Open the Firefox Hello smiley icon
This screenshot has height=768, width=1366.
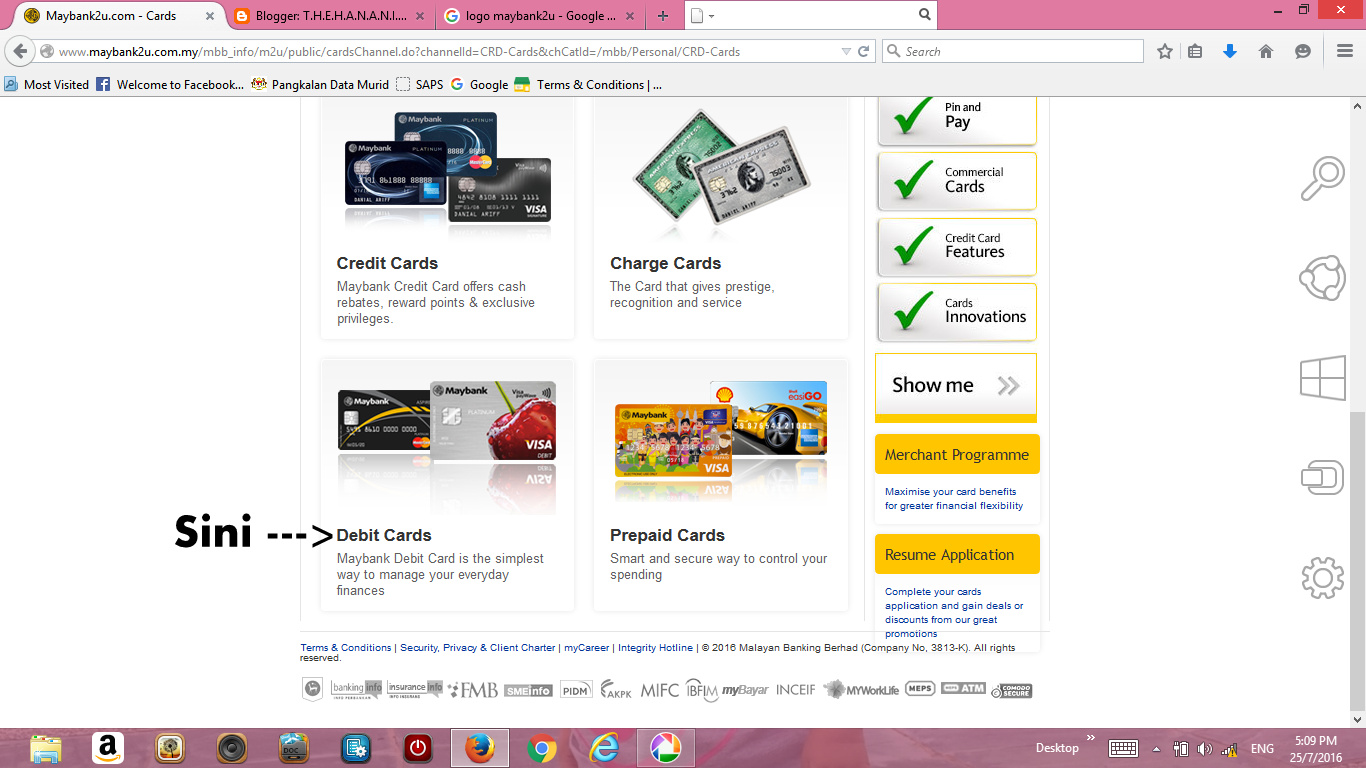pos(1302,51)
